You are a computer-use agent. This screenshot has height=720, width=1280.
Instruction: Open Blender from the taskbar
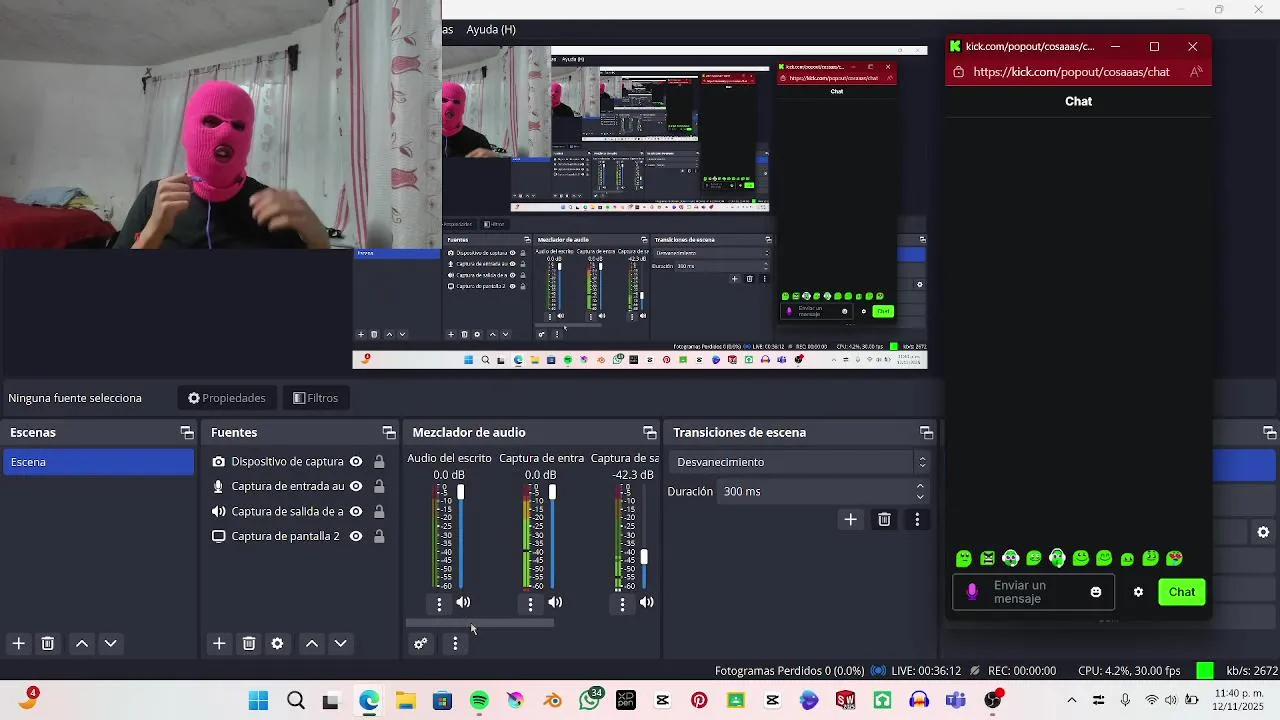click(553, 701)
